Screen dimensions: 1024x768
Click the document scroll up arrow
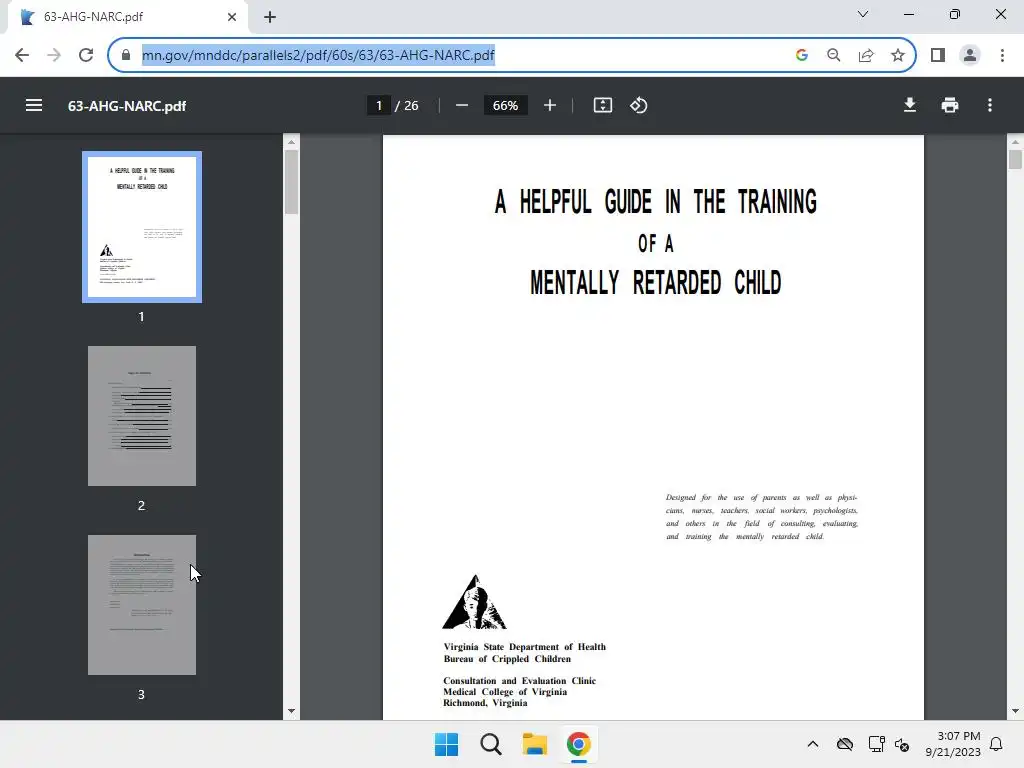[1015, 142]
